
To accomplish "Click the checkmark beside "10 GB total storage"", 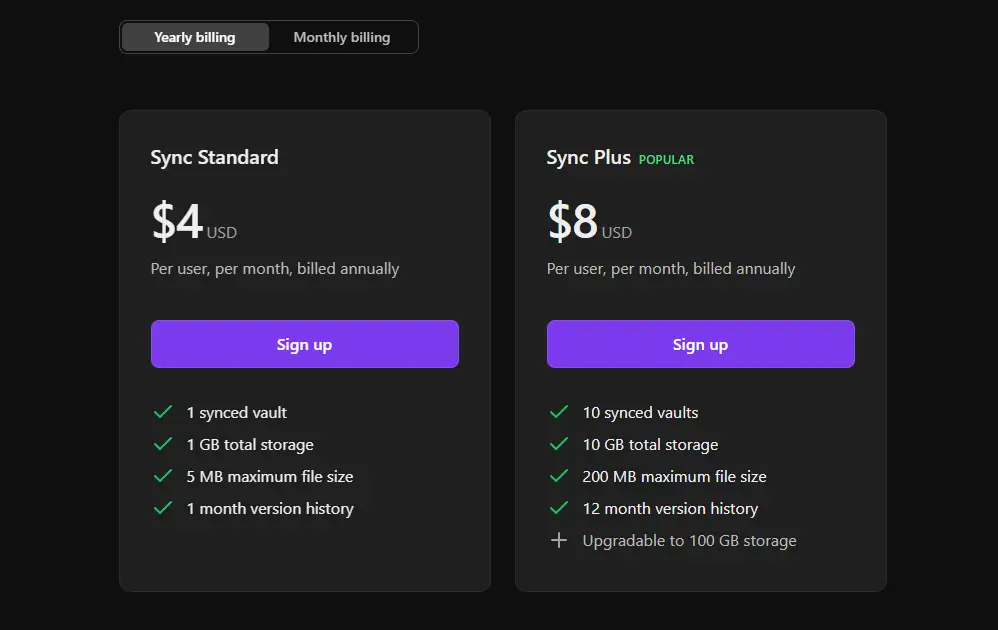I will [559, 444].
